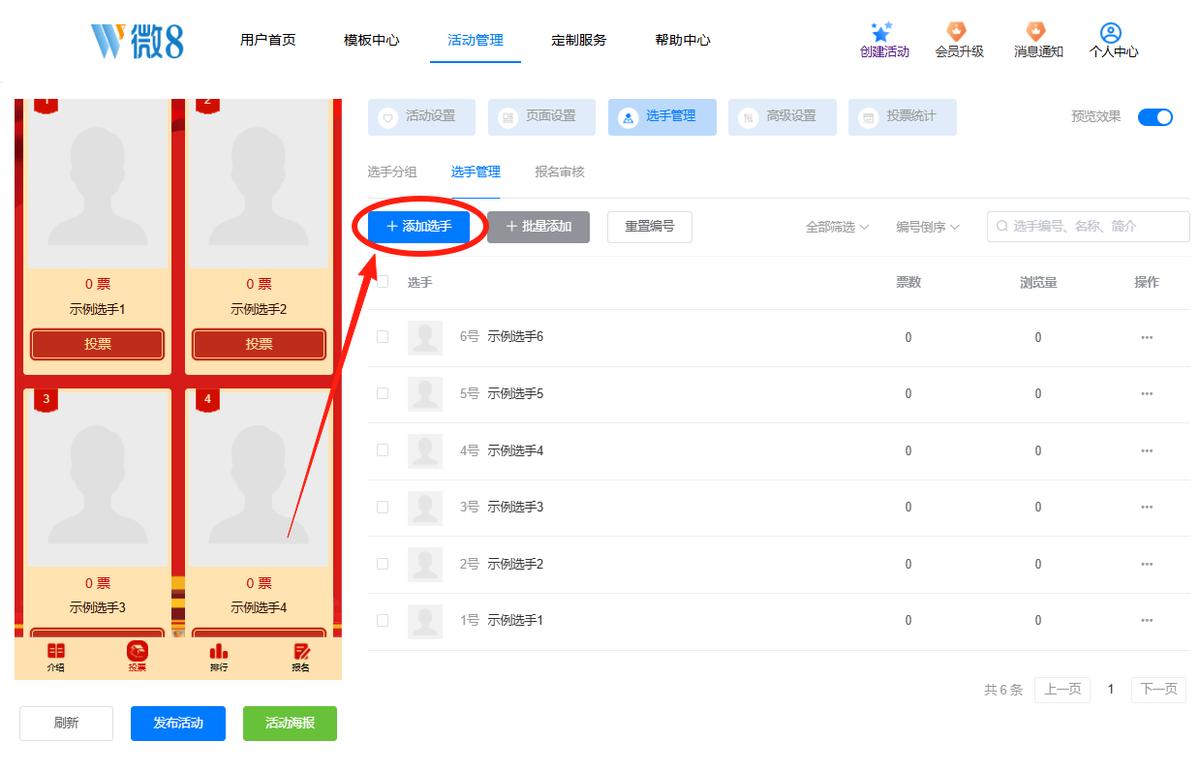Open more actions for 示例选手6

[1146, 337]
